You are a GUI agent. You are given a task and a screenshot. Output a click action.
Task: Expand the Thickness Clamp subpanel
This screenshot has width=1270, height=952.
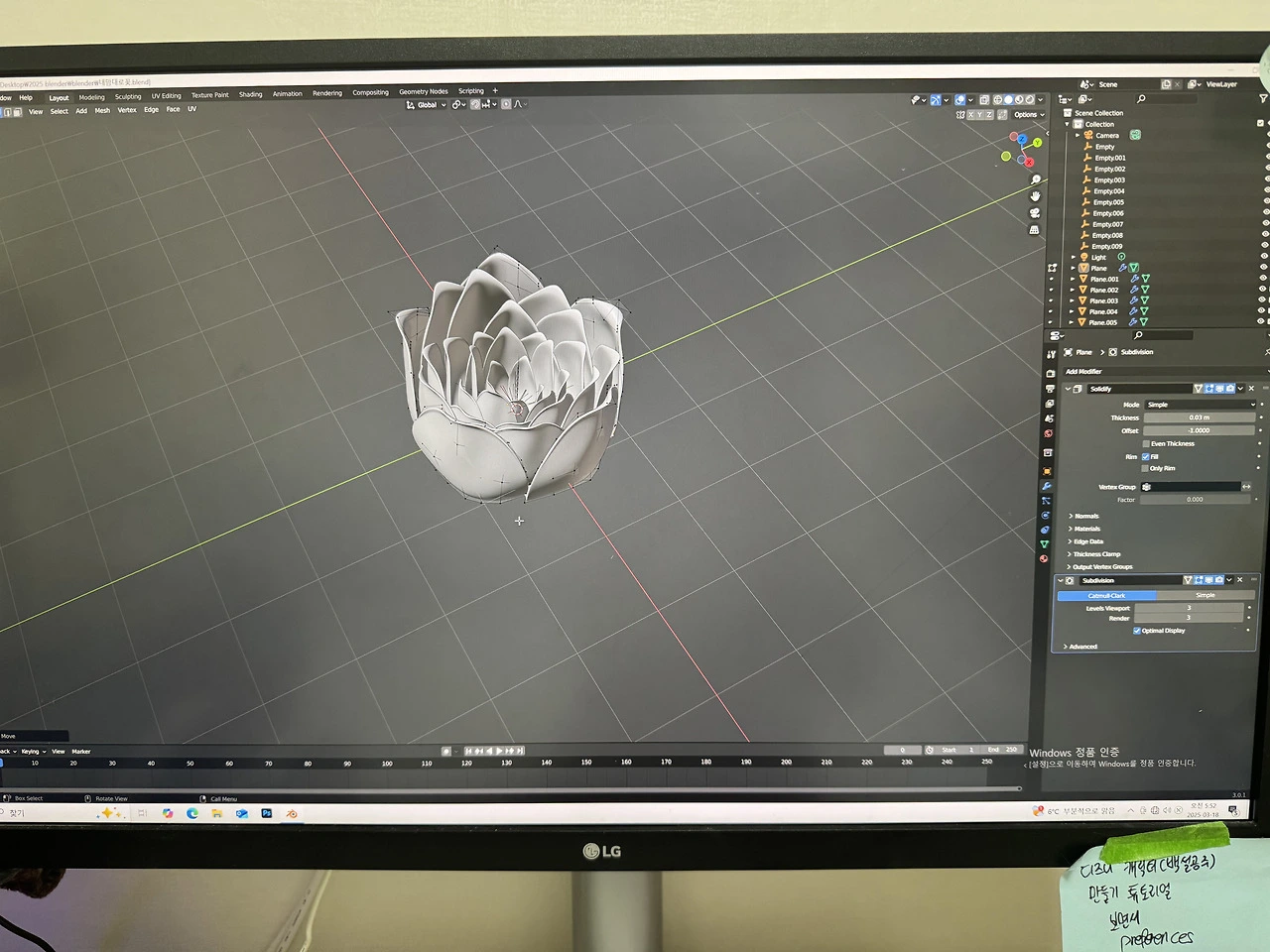click(x=1094, y=554)
